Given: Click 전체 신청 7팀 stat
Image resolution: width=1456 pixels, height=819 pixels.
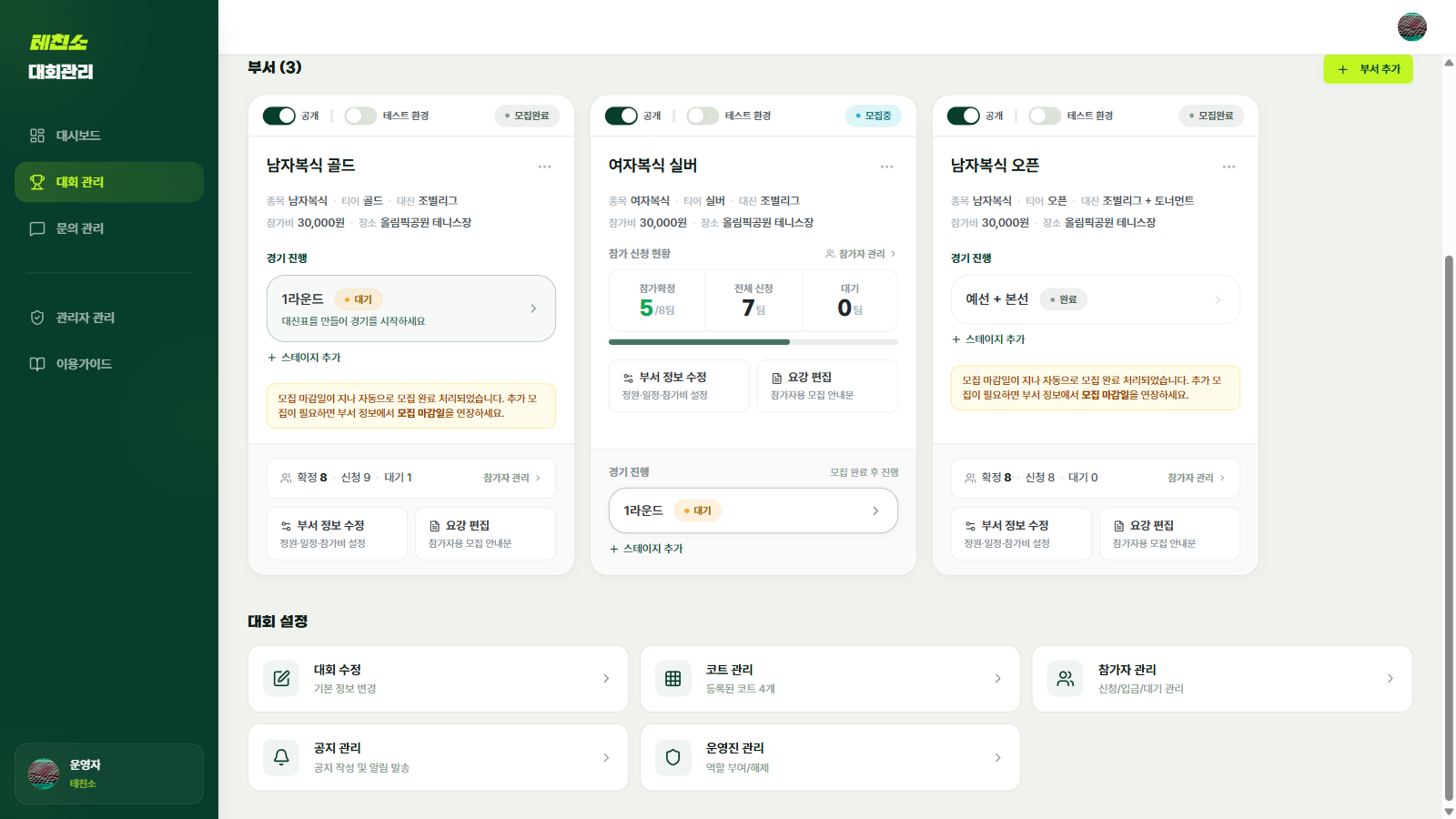Looking at the screenshot, I should 753,300.
